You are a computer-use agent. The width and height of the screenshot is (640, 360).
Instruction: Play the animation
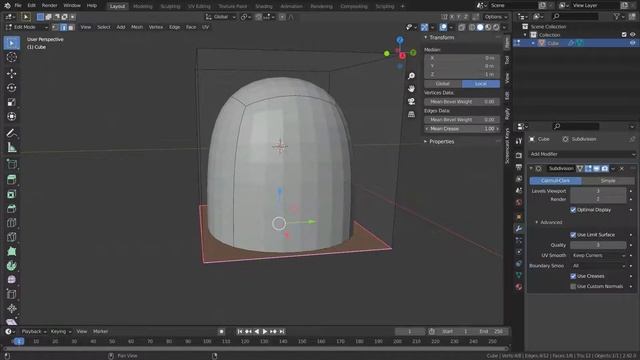(265, 331)
